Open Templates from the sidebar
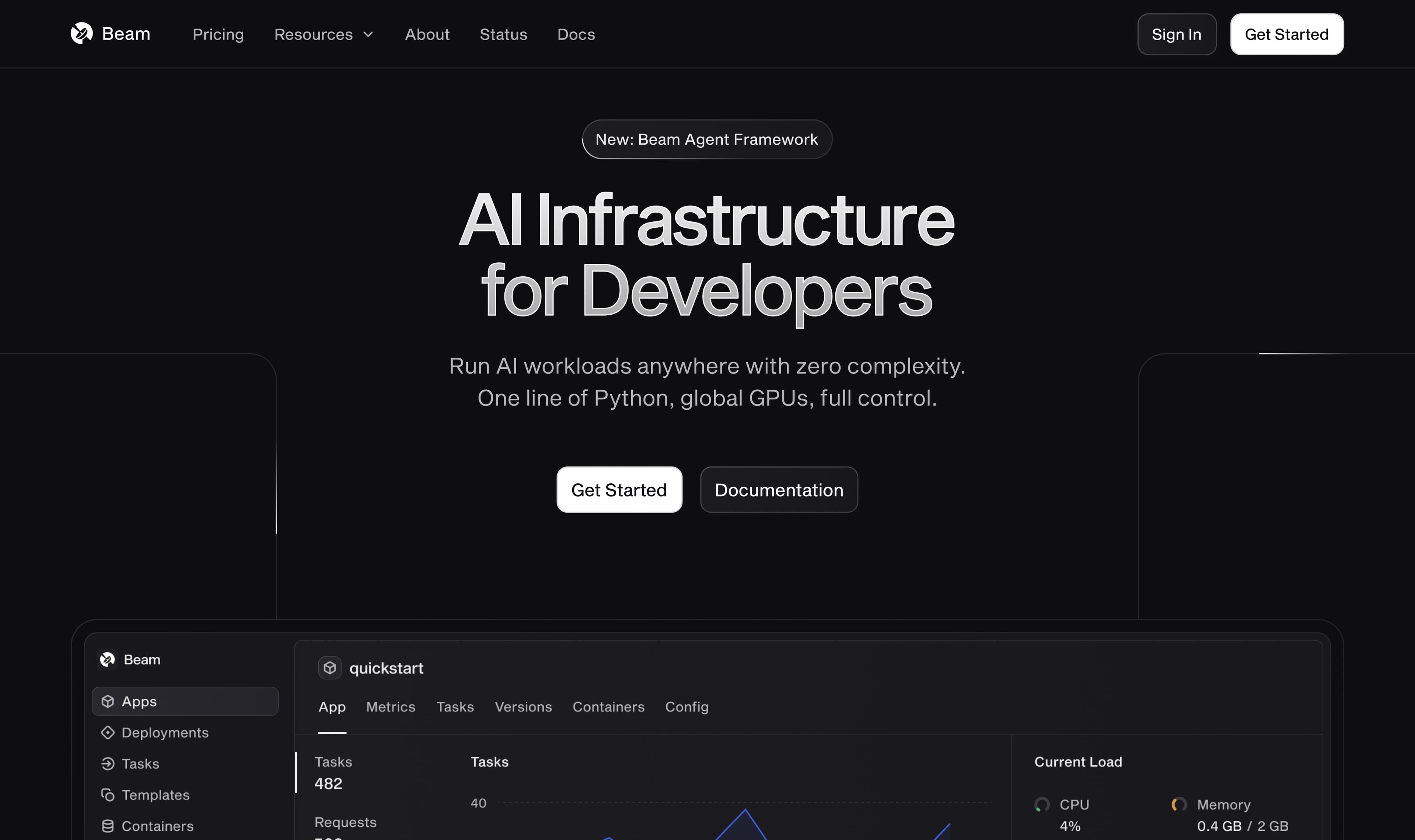Viewport: 1415px width, 840px height. [x=155, y=795]
